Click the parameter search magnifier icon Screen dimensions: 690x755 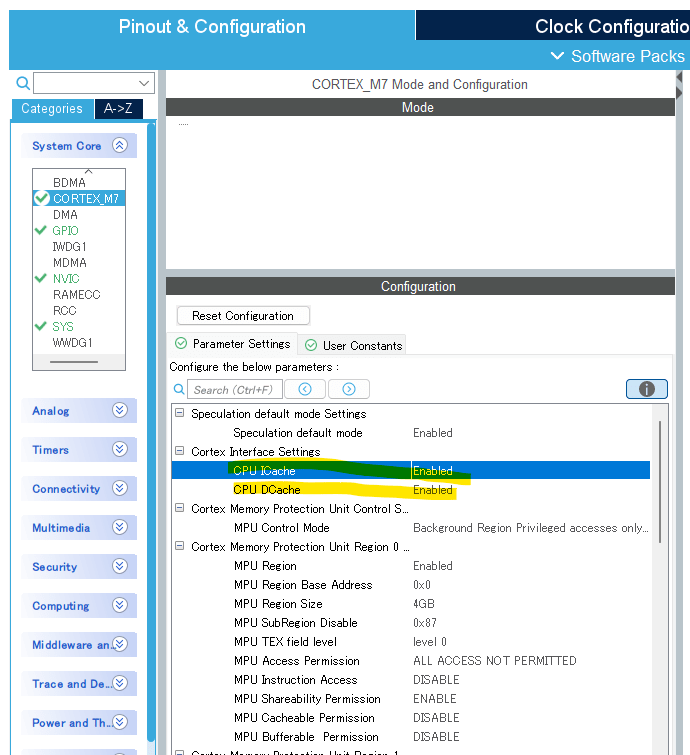point(179,389)
